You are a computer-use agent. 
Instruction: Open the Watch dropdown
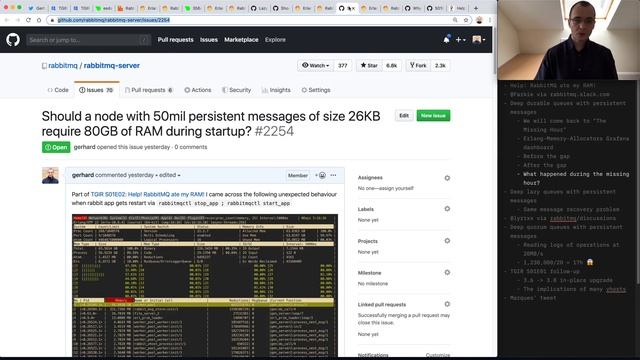coord(316,65)
